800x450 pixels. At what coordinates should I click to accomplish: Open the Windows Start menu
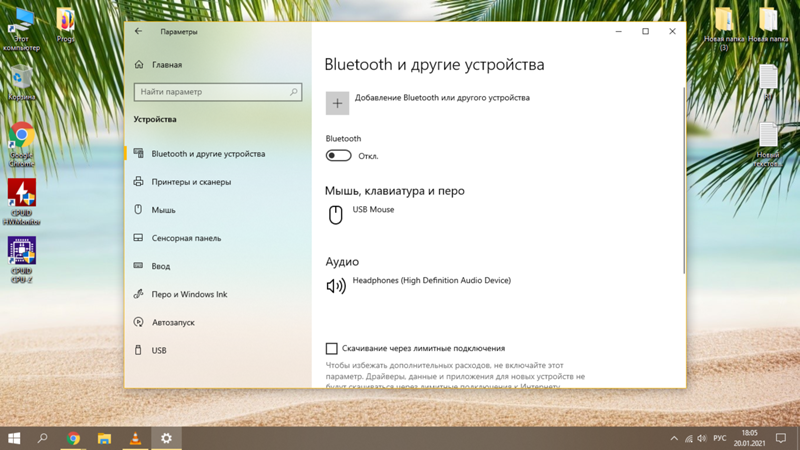click(14, 438)
